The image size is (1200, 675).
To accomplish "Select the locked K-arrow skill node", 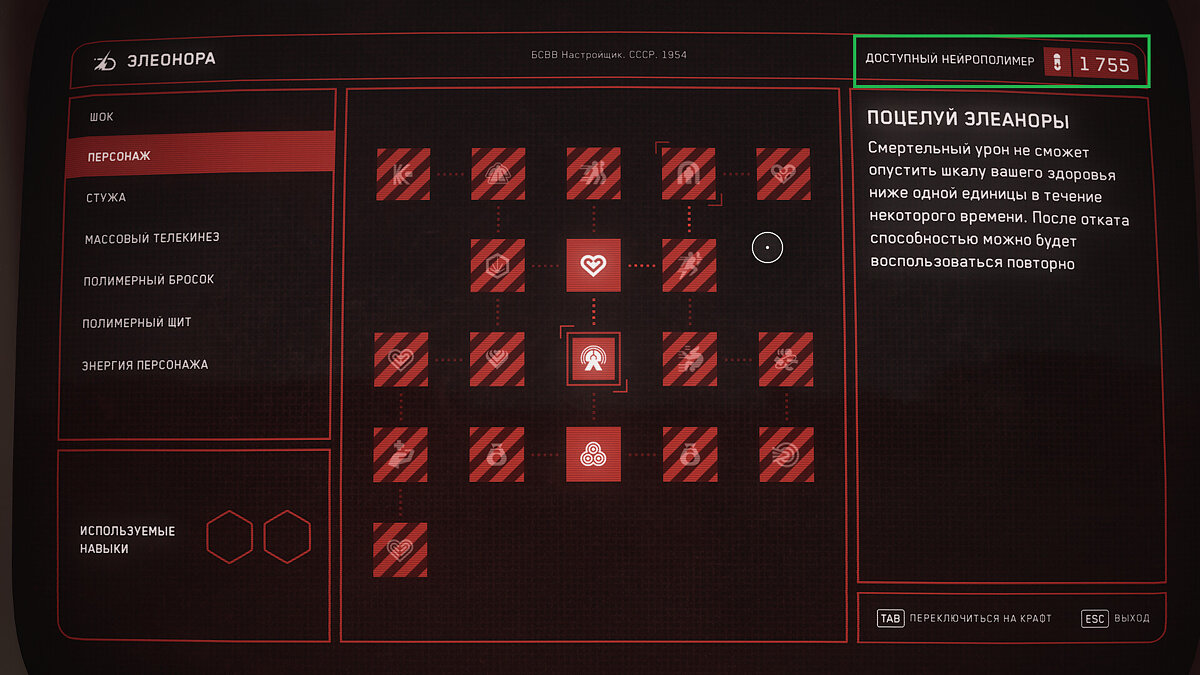I will pyautogui.click(x=403, y=174).
